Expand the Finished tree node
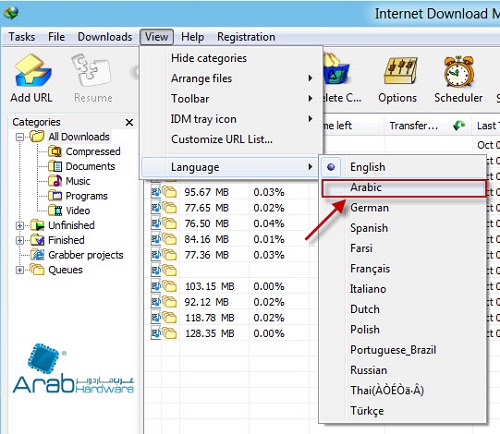Image resolution: width=500 pixels, height=434 pixels. click(20, 240)
